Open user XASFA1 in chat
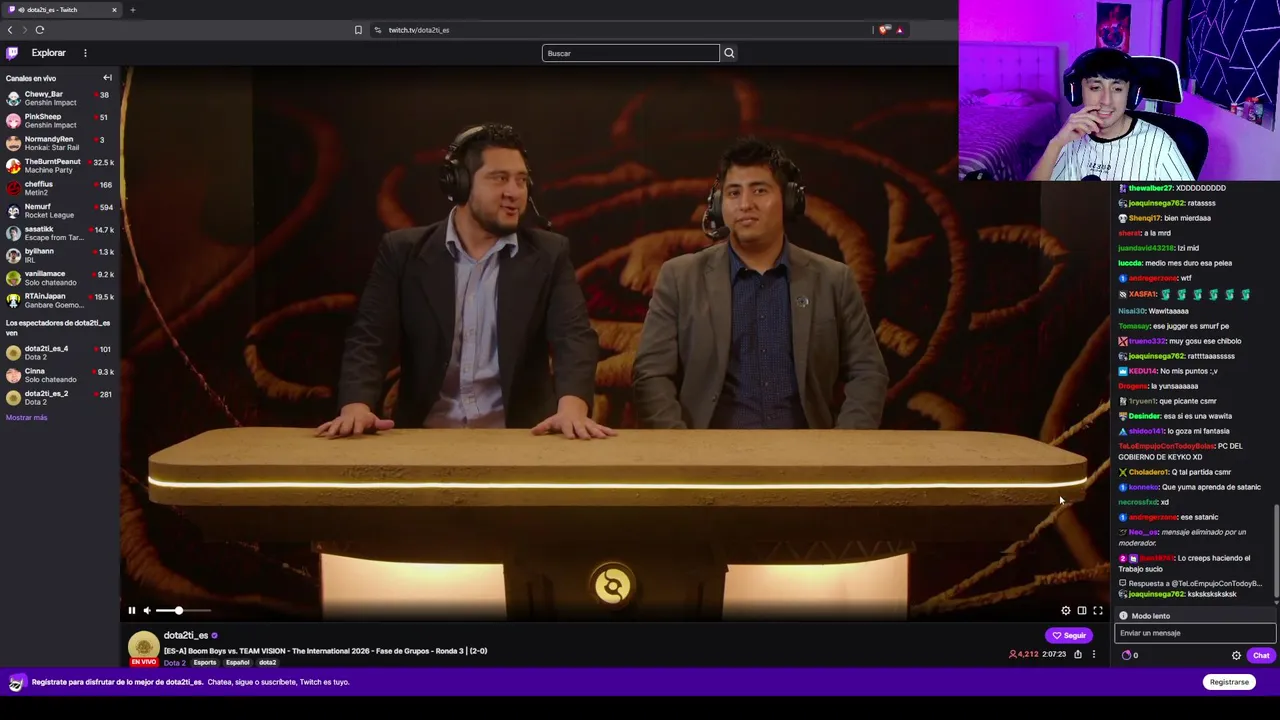Viewport: 1280px width, 720px height. (x=1143, y=294)
